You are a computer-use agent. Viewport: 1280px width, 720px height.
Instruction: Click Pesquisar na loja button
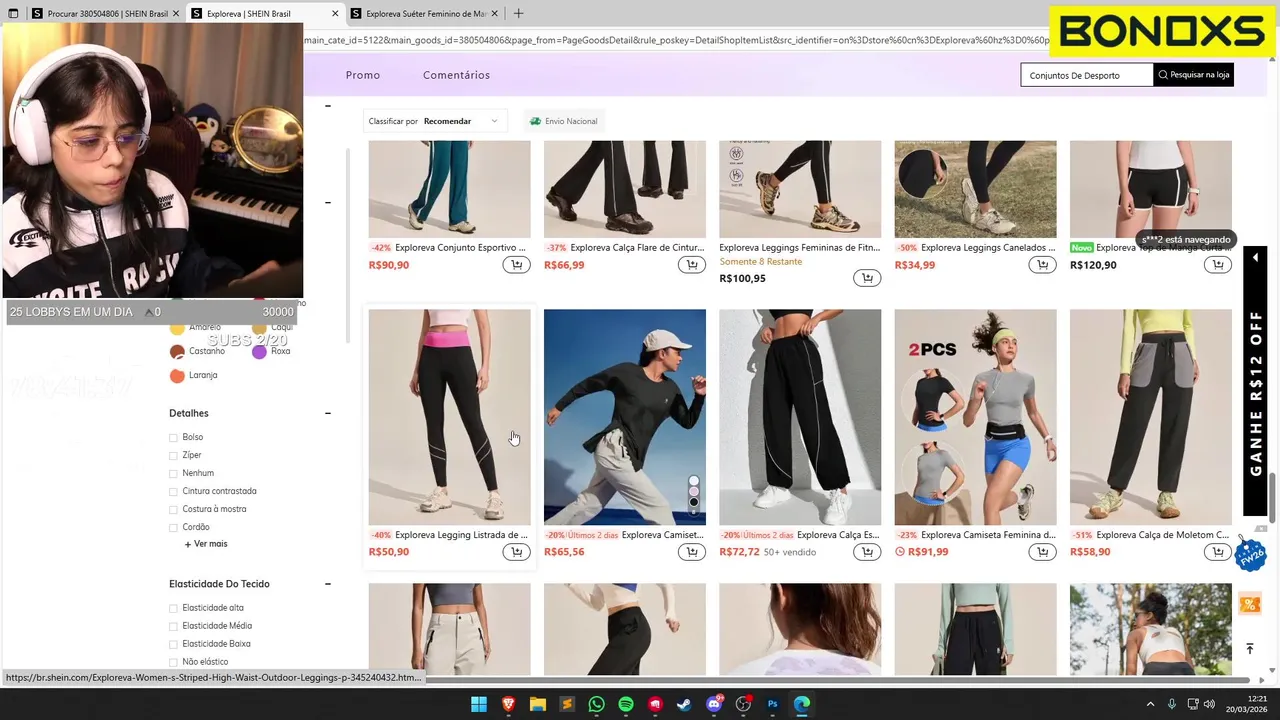tap(1193, 75)
